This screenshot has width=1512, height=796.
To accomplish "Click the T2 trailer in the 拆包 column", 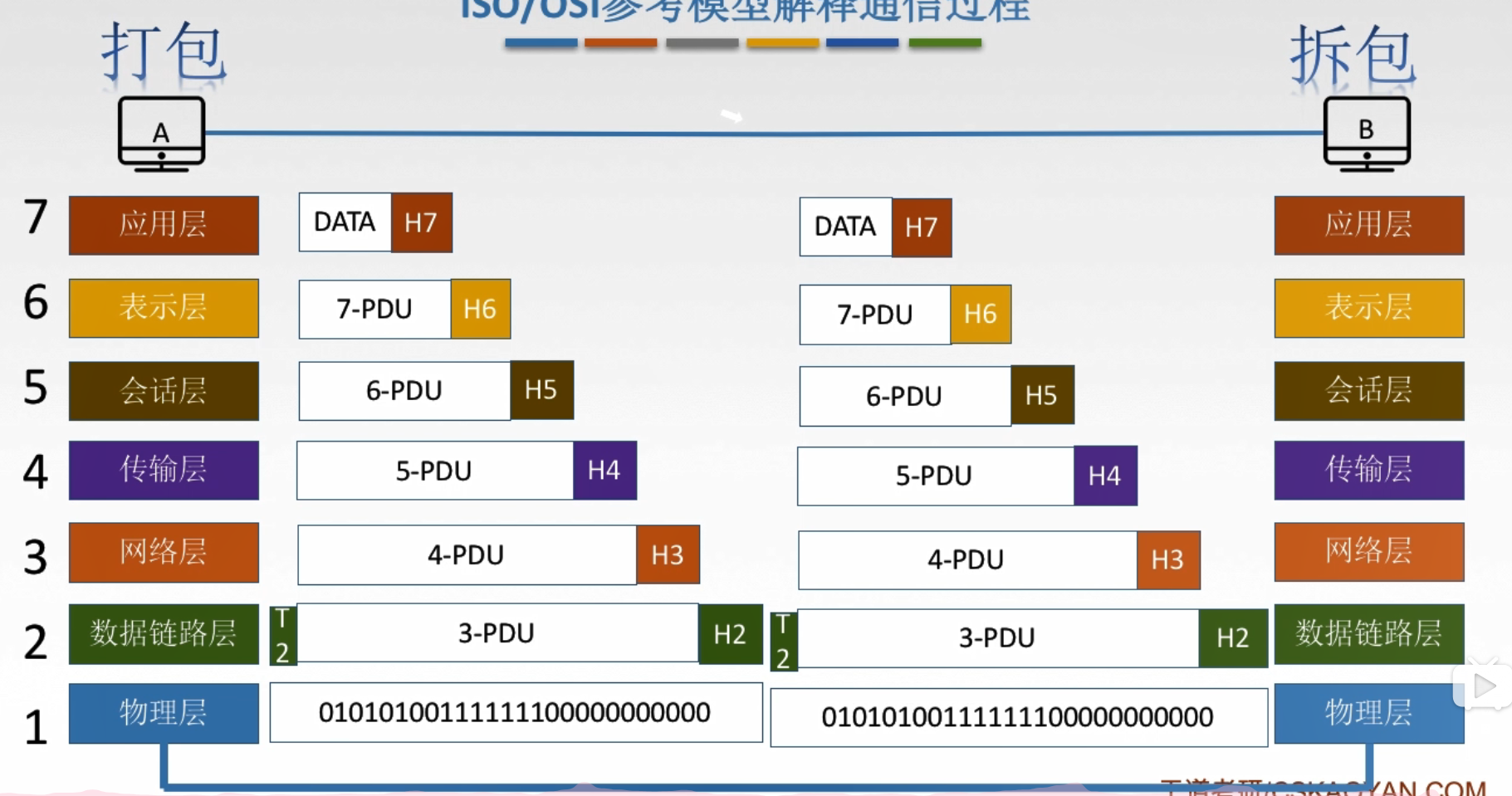I will point(784,641).
